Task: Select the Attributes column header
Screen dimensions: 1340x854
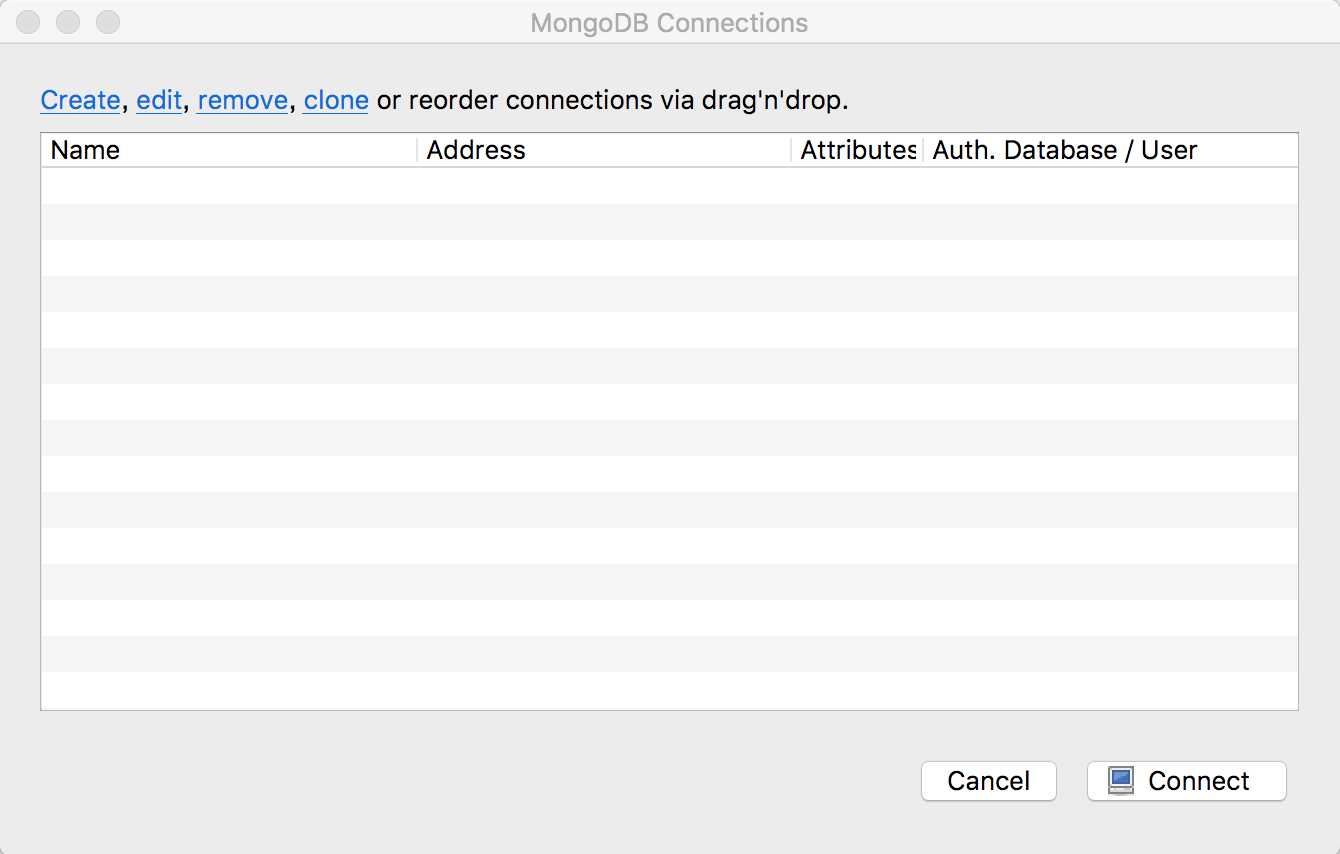Action: click(856, 150)
